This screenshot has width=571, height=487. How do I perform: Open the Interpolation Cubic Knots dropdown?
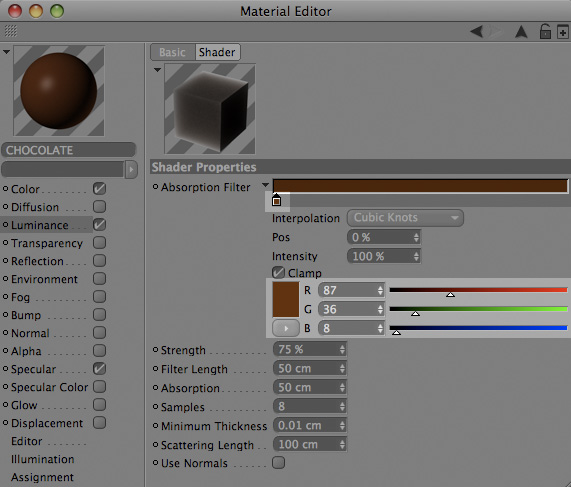click(405, 218)
